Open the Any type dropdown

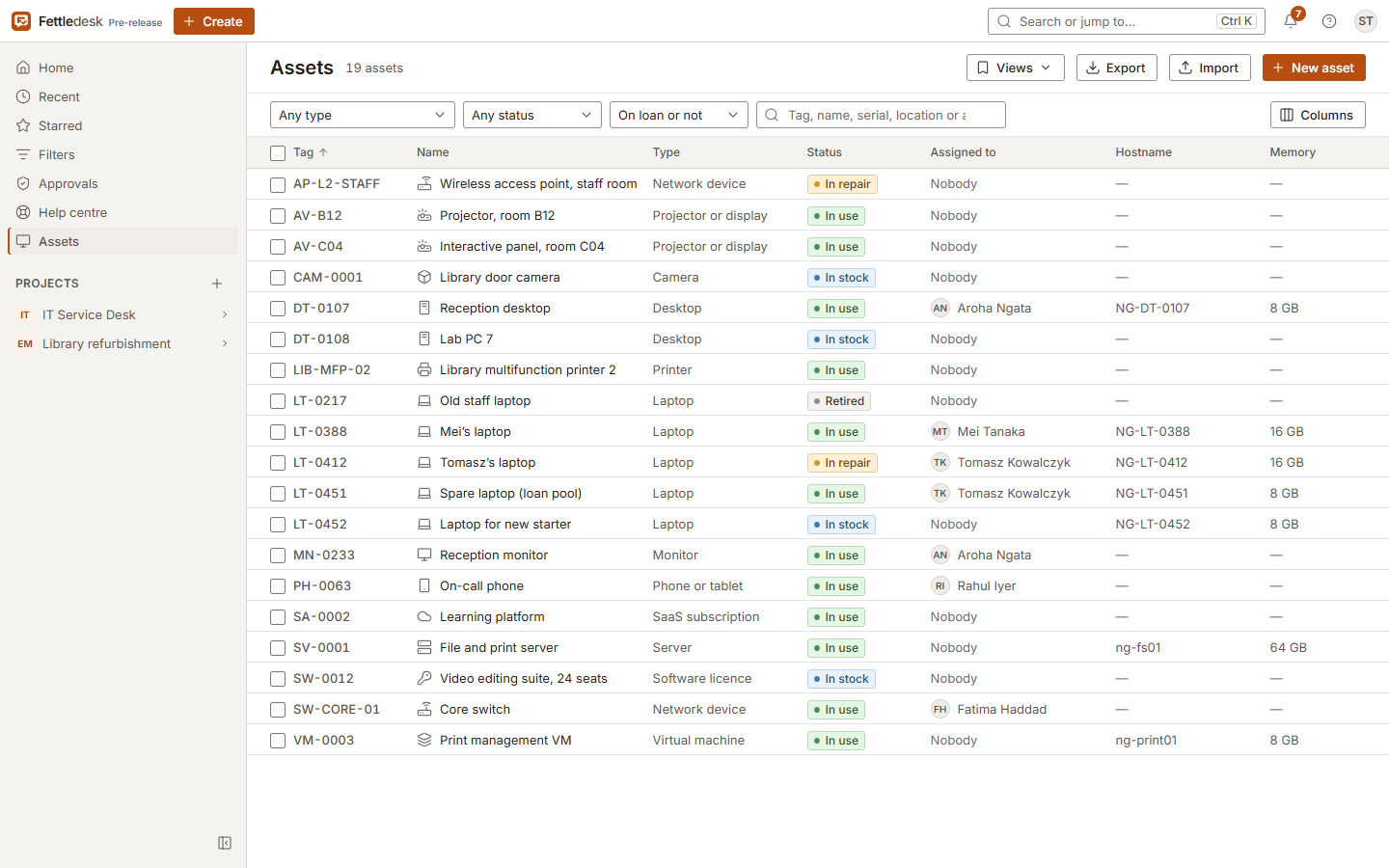coord(363,115)
